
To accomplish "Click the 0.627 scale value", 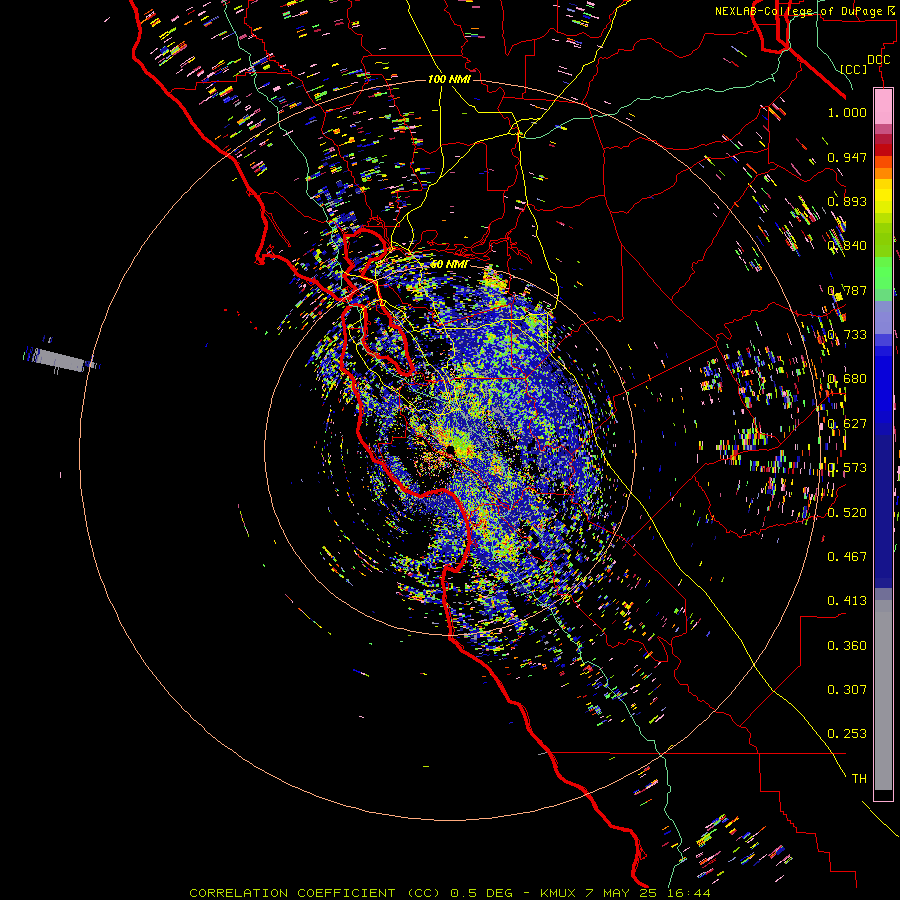I will tap(847, 423).
